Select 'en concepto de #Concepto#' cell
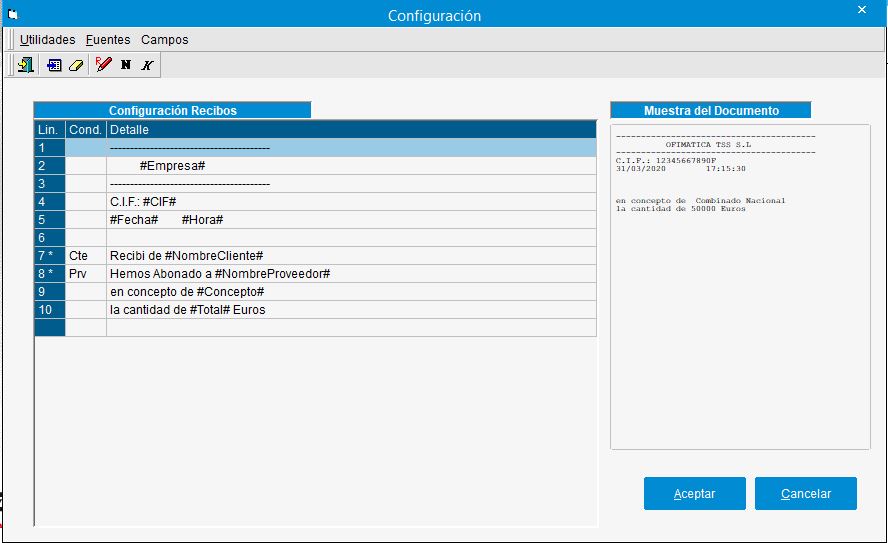Image resolution: width=888 pixels, height=543 pixels. pyautogui.click(x=351, y=292)
